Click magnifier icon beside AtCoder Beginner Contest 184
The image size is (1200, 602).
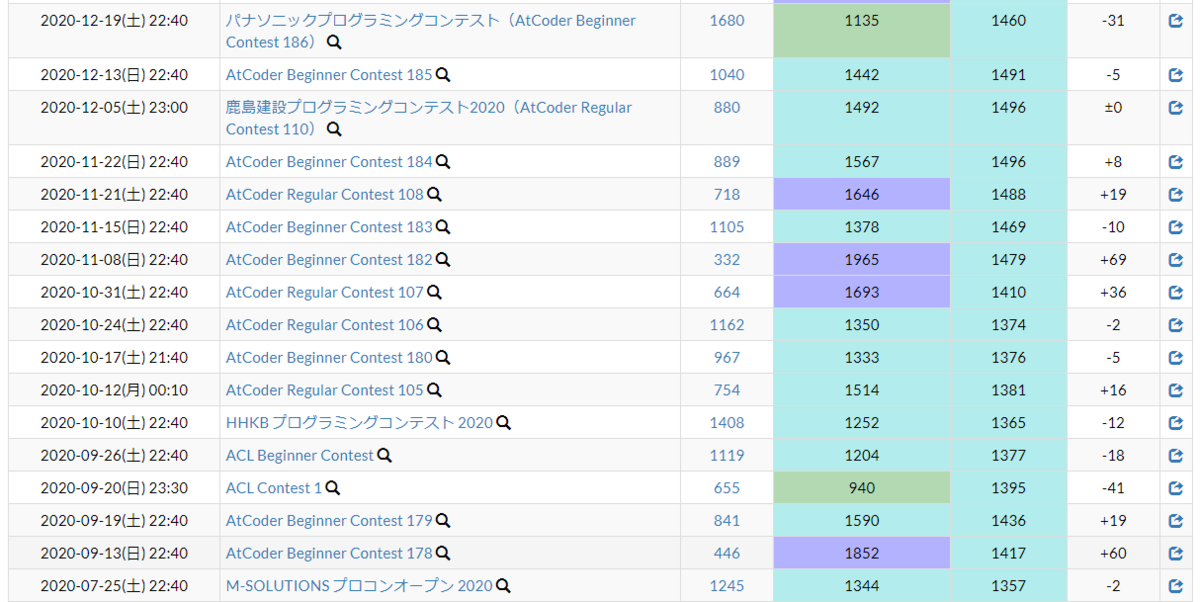pyautogui.click(x=443, y=162)
